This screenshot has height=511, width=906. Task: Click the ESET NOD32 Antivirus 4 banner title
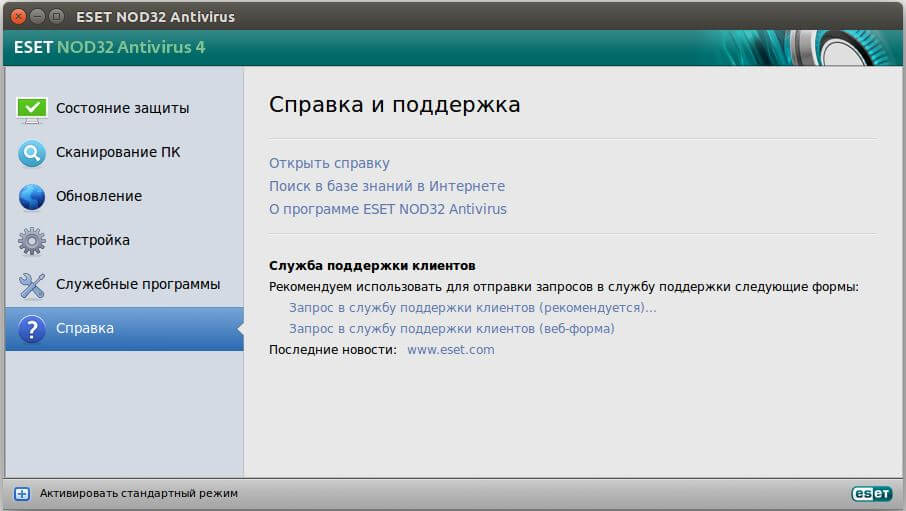pyautogui.click(x=110, y=47)
